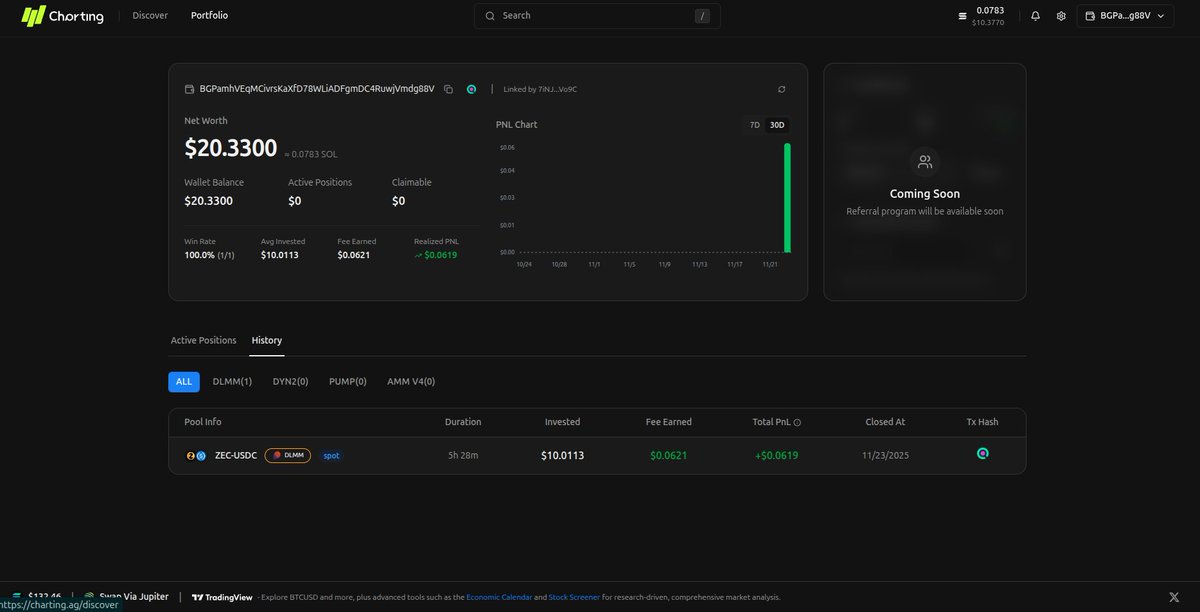Filter history by ALL
This screenshot has height=612, width=1200.
coord(184,382)
